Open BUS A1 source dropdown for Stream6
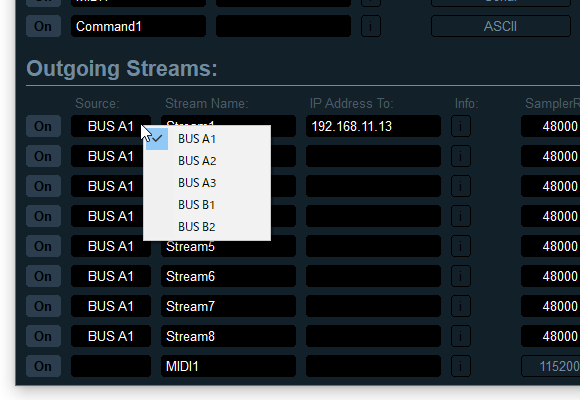 coord(111,276)
